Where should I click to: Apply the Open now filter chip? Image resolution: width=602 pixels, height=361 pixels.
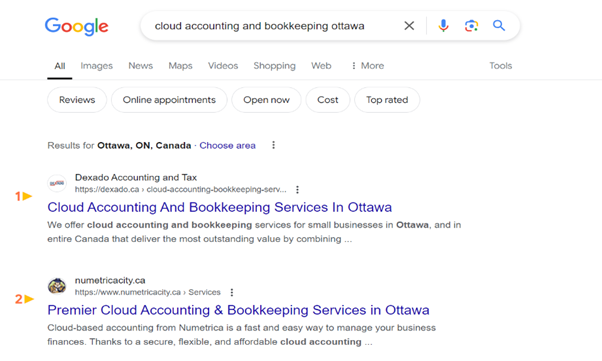click(266, 100)
